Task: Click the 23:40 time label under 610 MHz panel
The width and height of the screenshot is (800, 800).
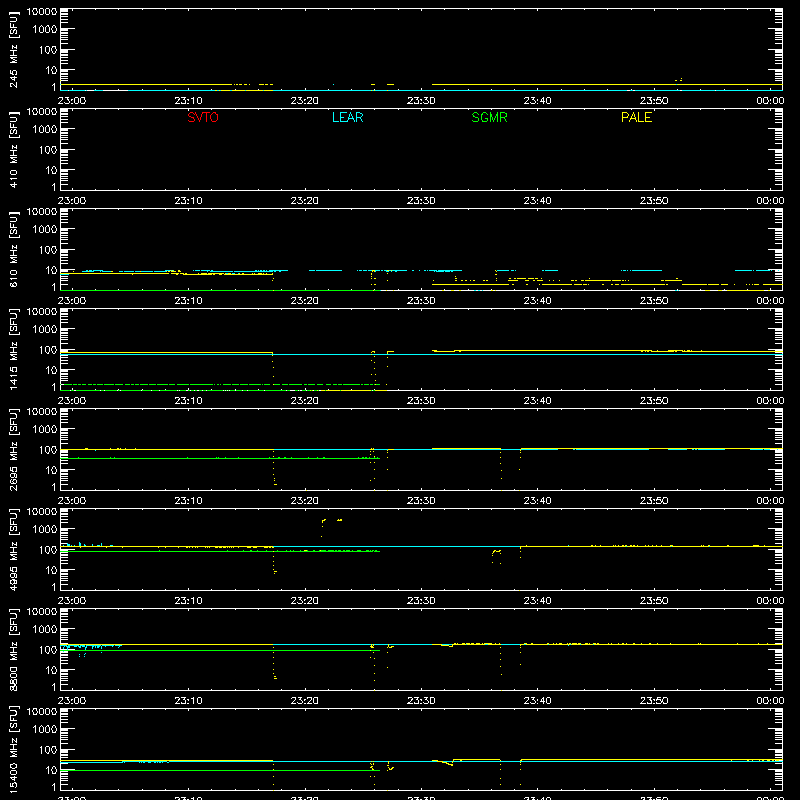Action: (537, 301)
